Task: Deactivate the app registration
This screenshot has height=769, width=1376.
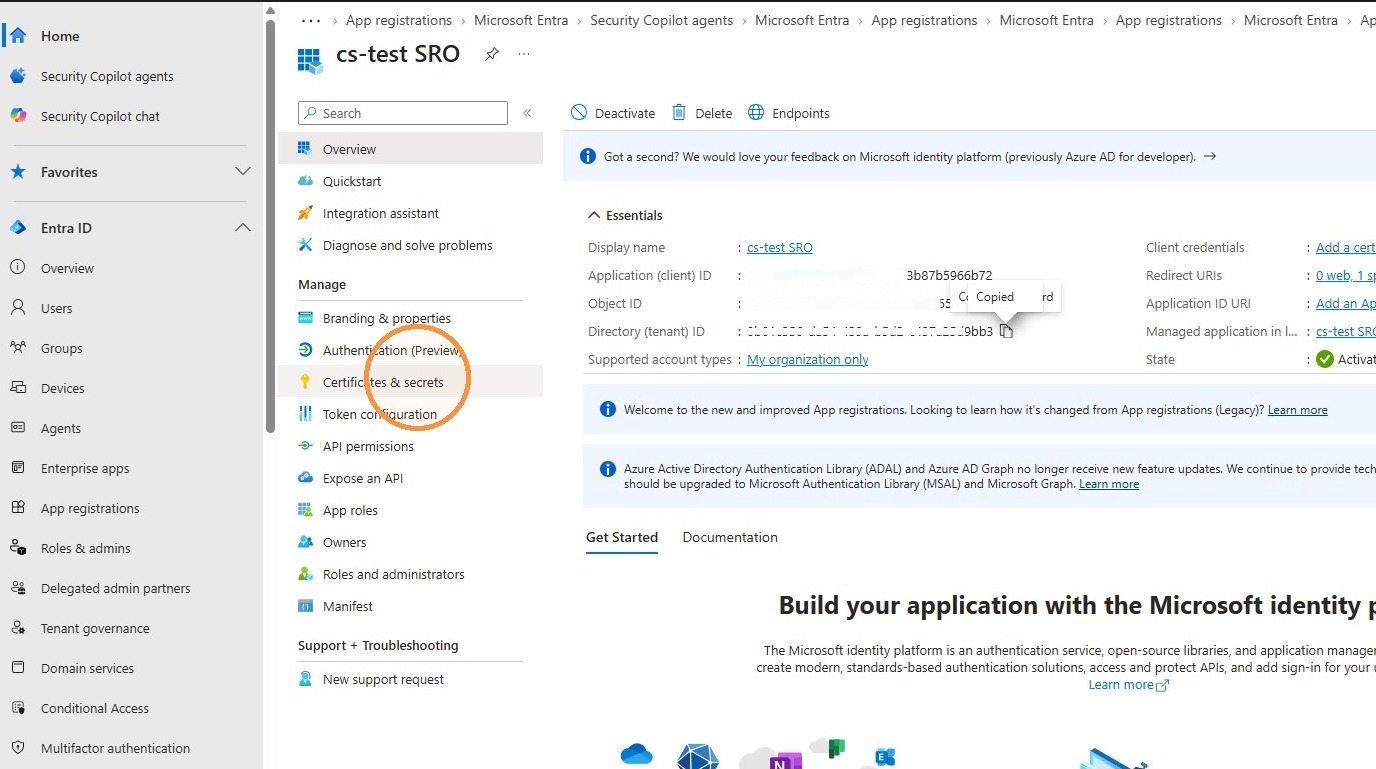Action: pyautogui.click(x=613, y=113)
